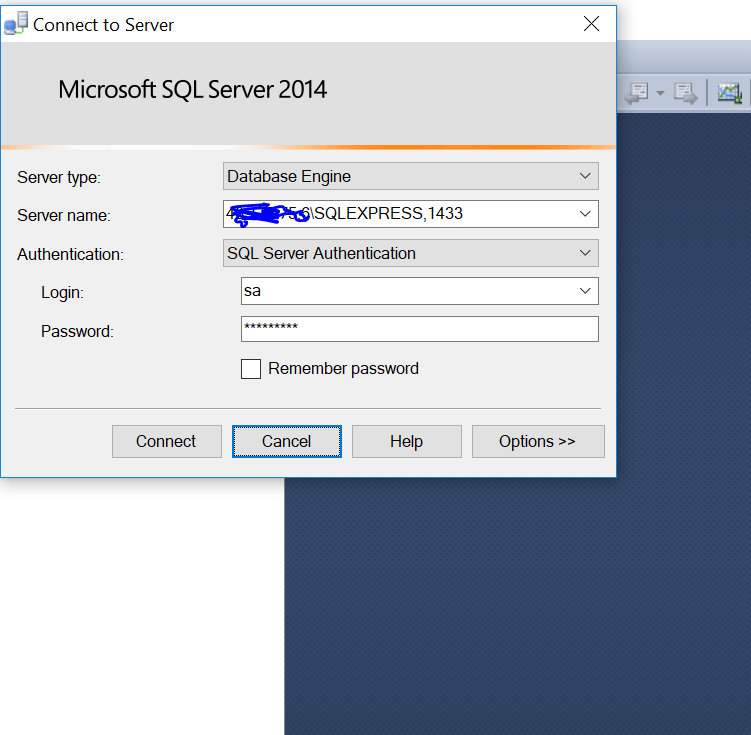The height and width of the screenshot is (735, 751).
Task: Select the SQL Server Authentication text
Action: (x=321, y=253)
